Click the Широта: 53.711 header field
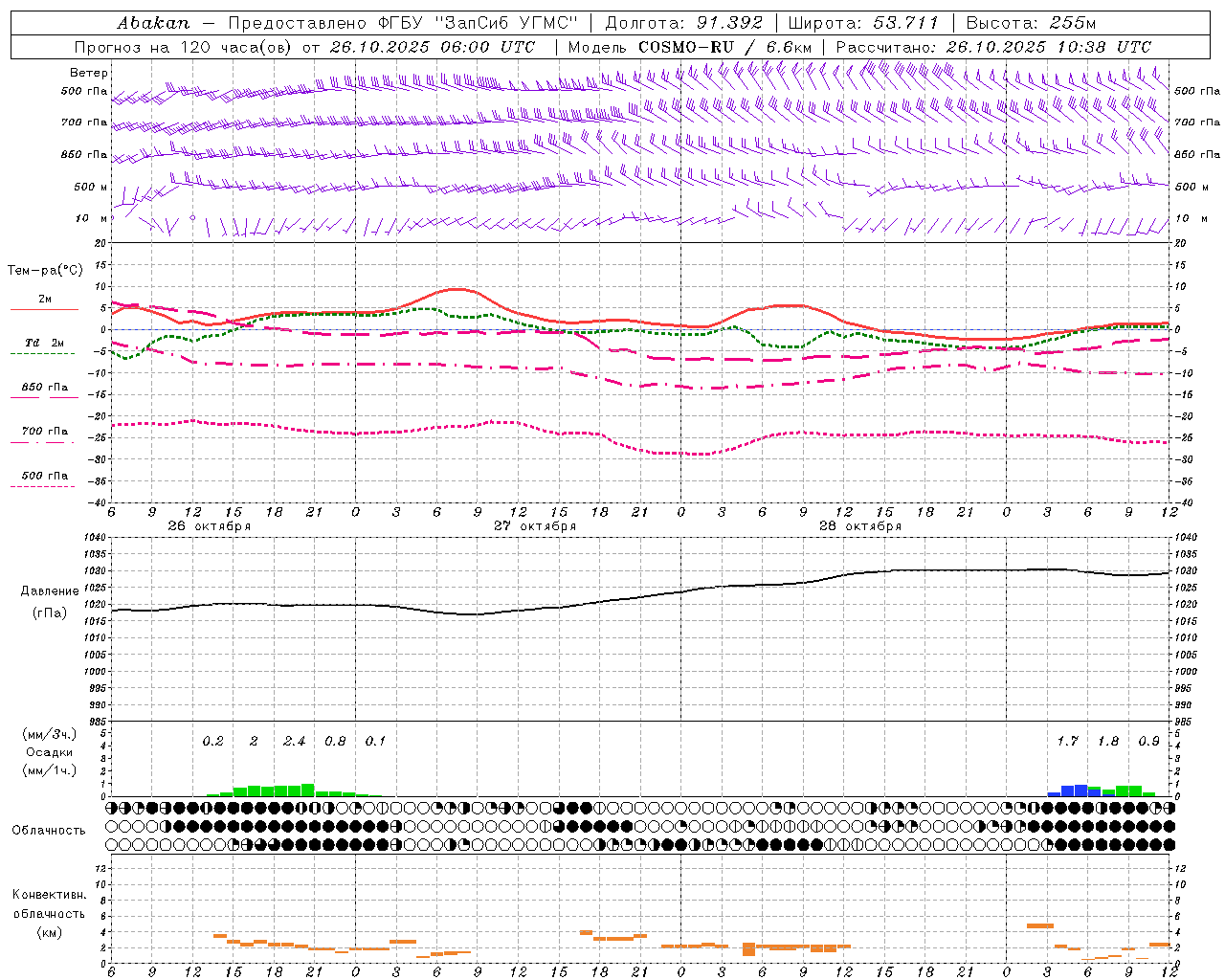The height and width of the screenshot is (980, 1225). 863,23
